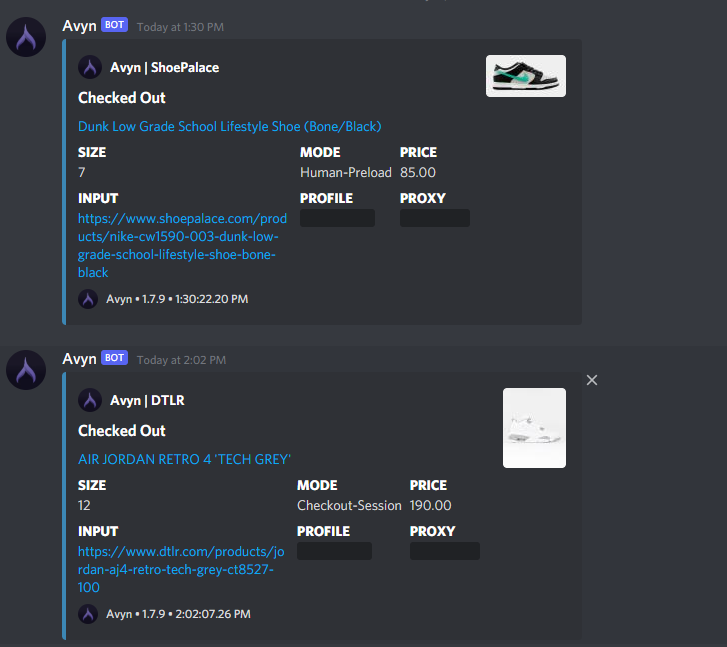This screenshot has height=647, width=727.
Task: Click the 'Avyn | ShoePalace' author title
Action: (165, 68)
